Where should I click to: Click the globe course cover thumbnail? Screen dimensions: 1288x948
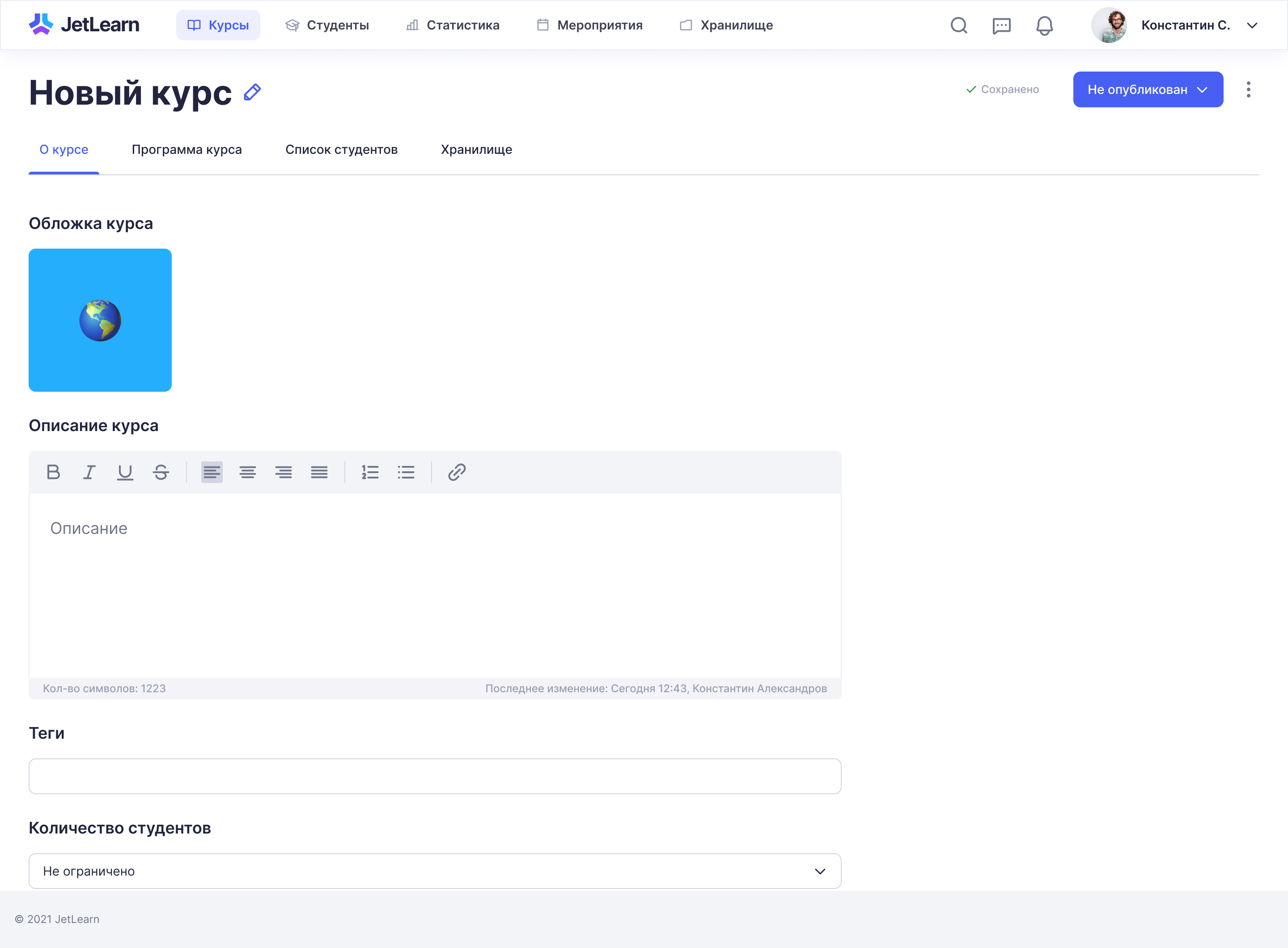click(100, 320)
